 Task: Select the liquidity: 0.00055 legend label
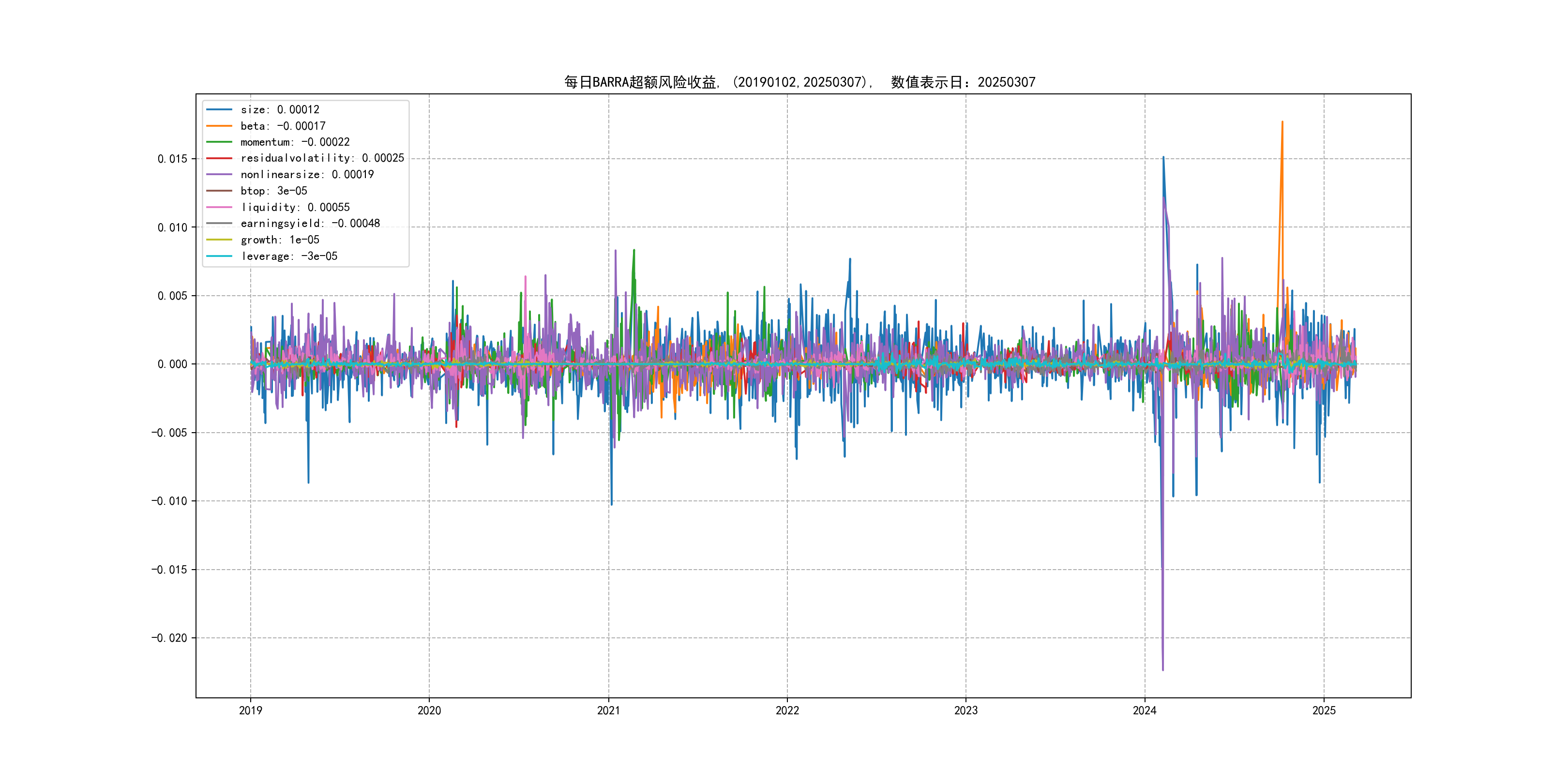click(295, 208)
